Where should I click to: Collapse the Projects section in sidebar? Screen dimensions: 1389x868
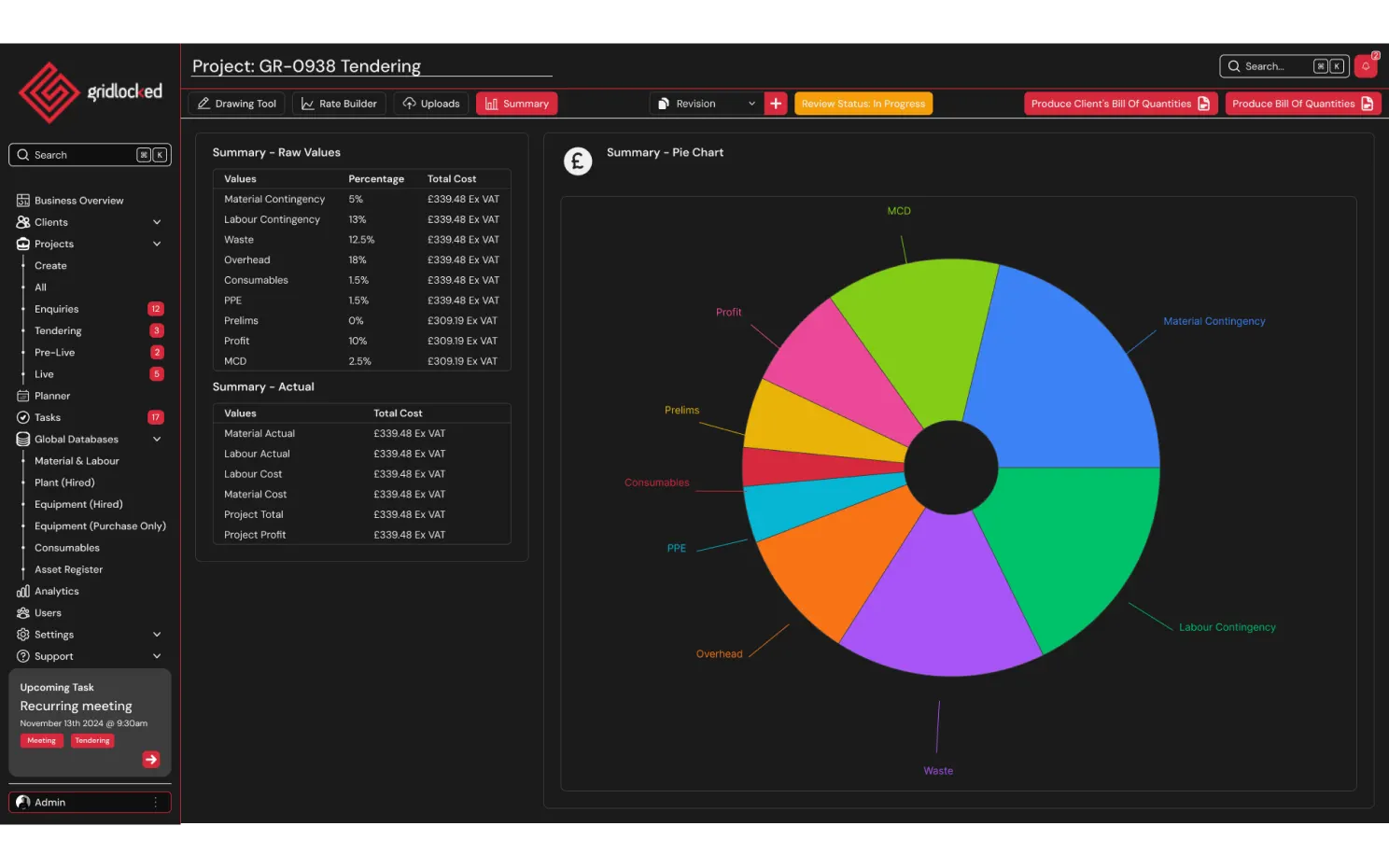point(157,244)
